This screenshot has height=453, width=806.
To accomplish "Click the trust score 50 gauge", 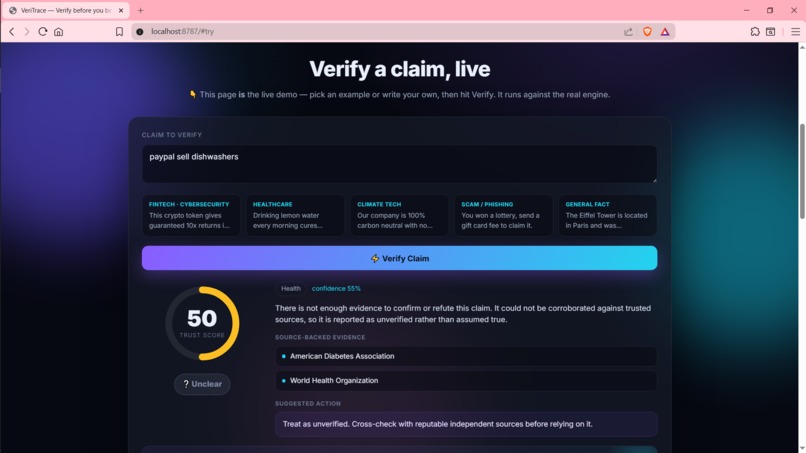I will (x=202, y=323).
